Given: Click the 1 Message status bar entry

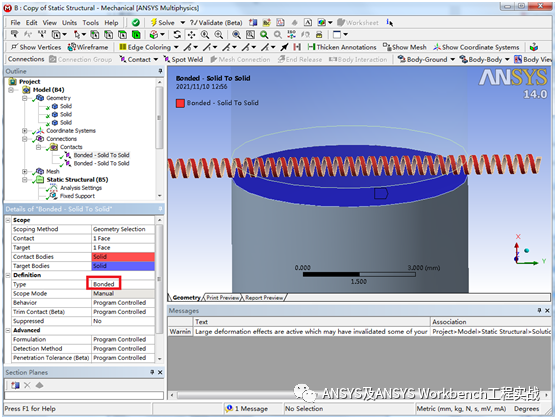Looking at the screenshot, I should tap(247, 409).
